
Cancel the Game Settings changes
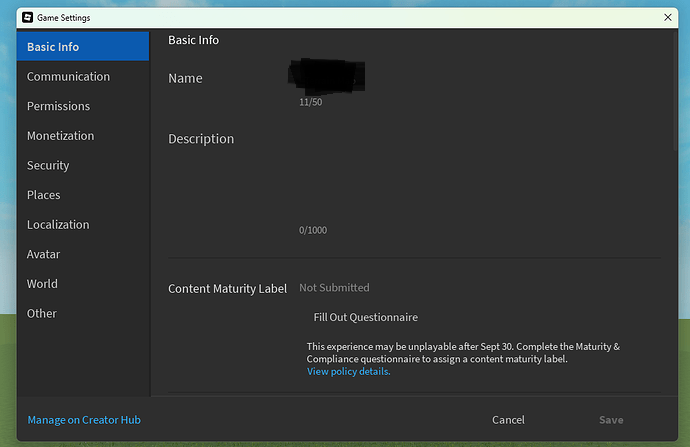(508, 420)
